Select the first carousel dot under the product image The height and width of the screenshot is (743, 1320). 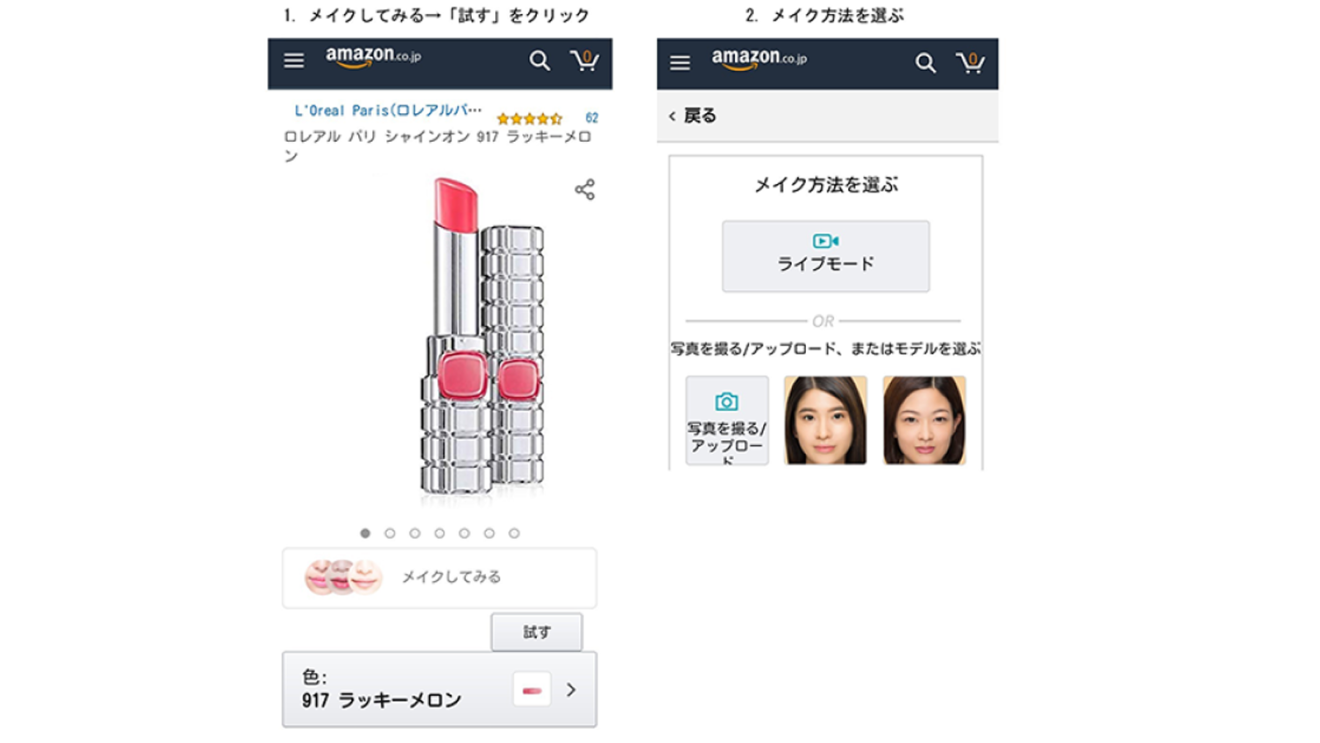365,534
